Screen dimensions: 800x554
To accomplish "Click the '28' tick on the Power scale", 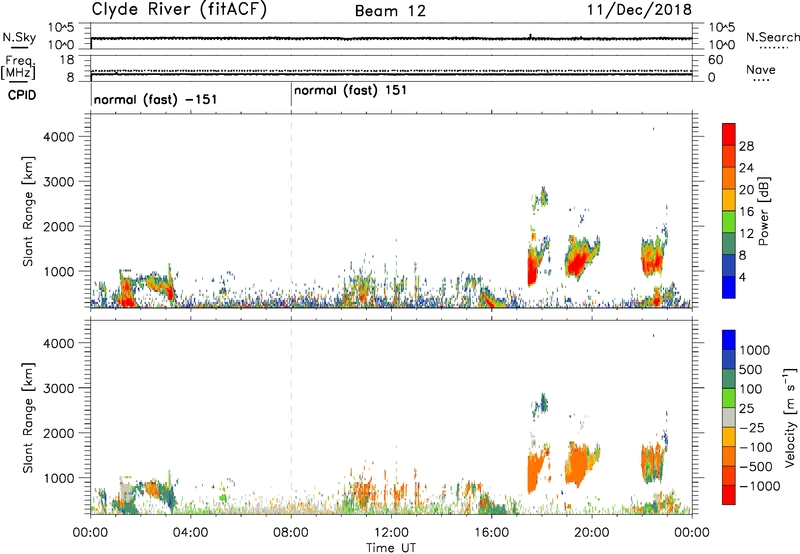I will click(746, 146).
